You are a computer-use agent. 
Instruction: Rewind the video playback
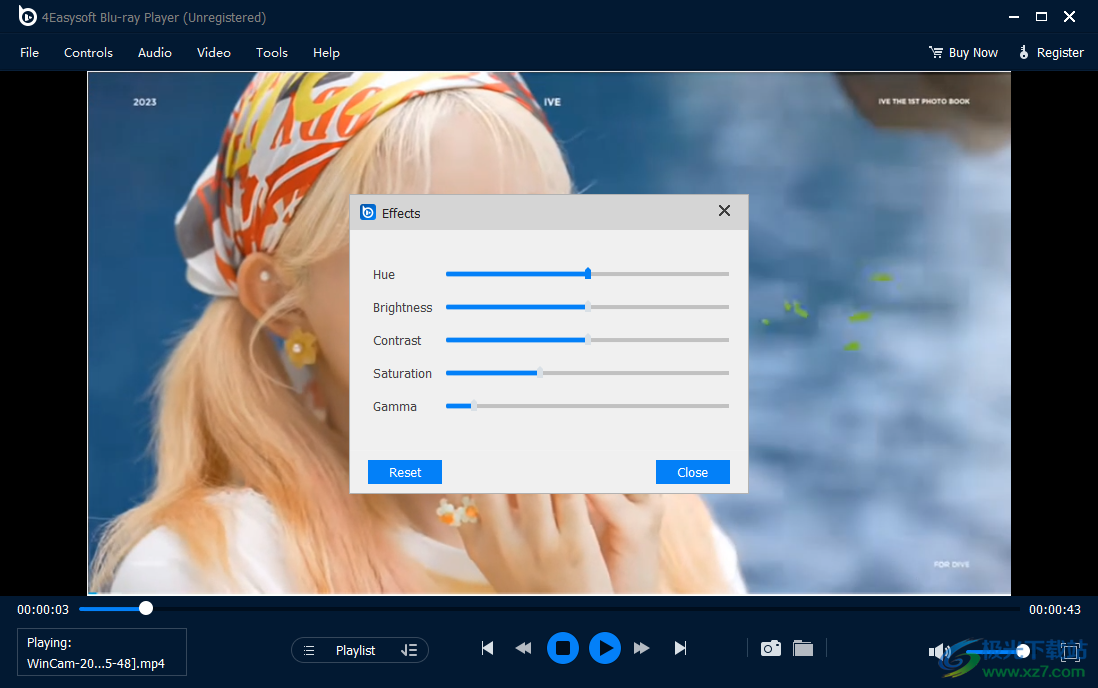[x=523, y=648]
